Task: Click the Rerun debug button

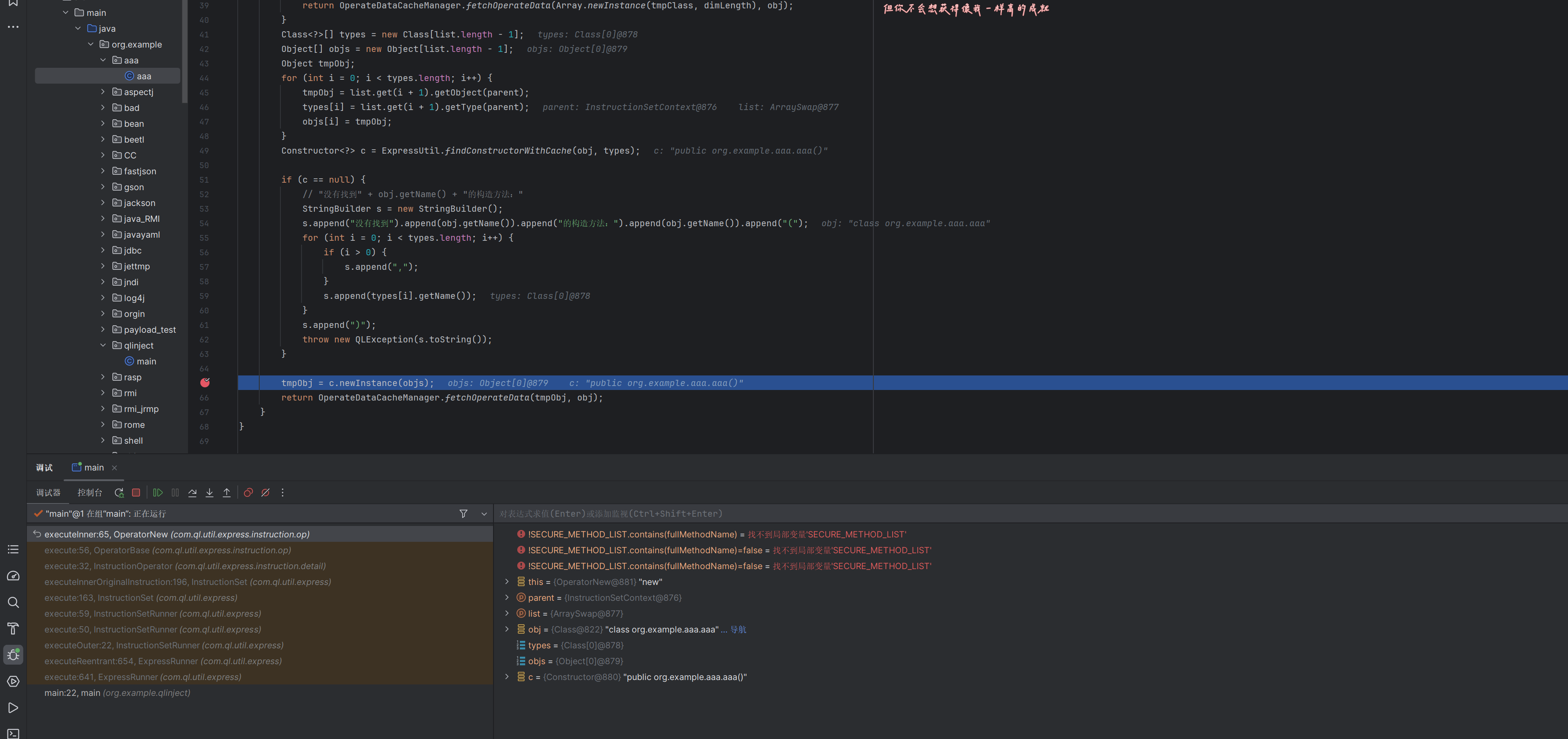Action: (119, 493)
